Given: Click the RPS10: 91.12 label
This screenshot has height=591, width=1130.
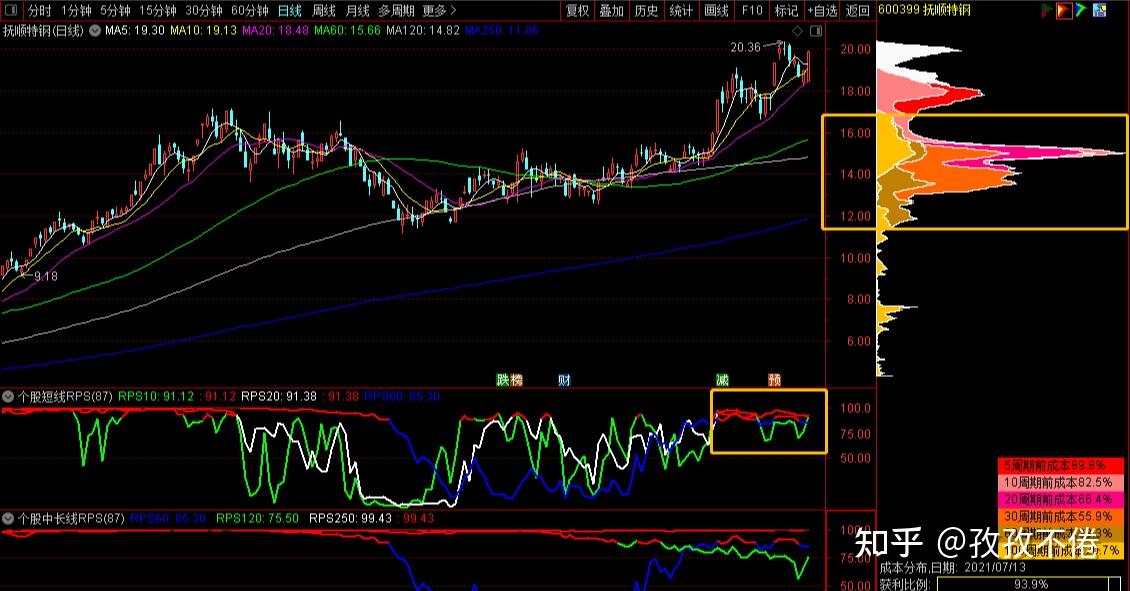Looking at the screenshot, I should pyautogui.click(x=156, y=396).
